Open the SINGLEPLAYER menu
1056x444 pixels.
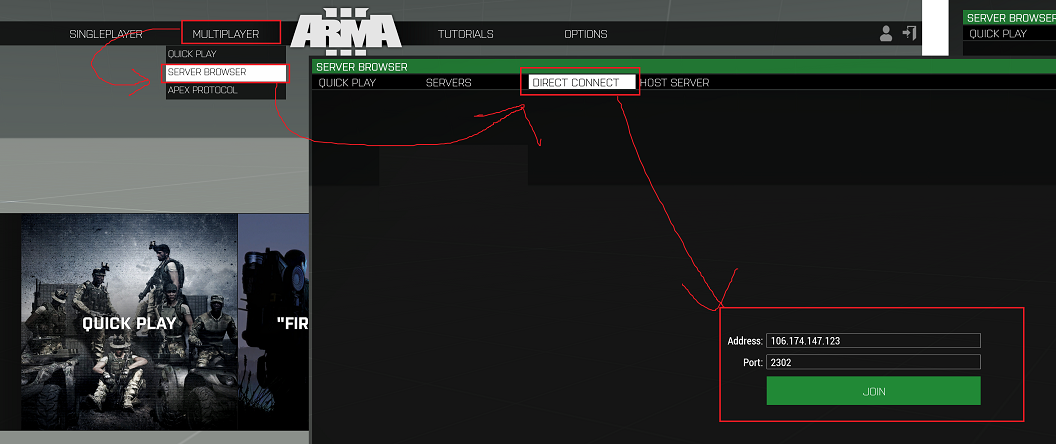pyautogui.click(x=106, y=34)
